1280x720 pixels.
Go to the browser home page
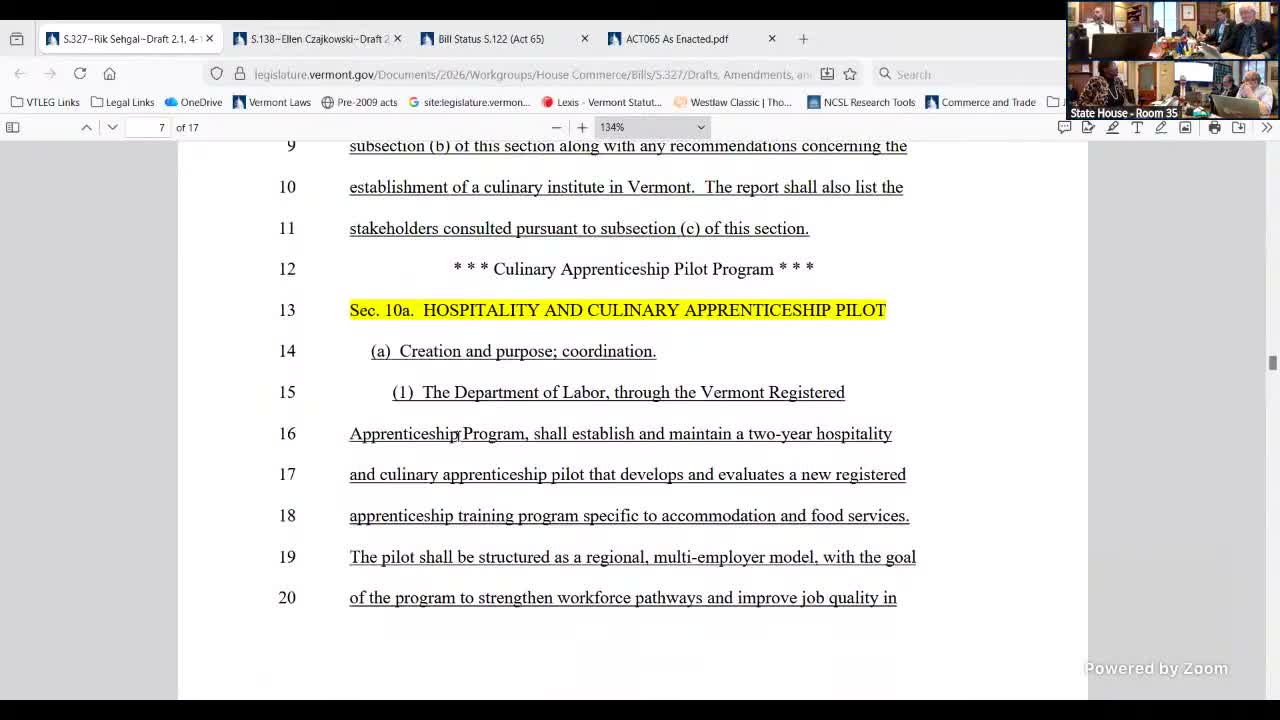click(110, 74)
